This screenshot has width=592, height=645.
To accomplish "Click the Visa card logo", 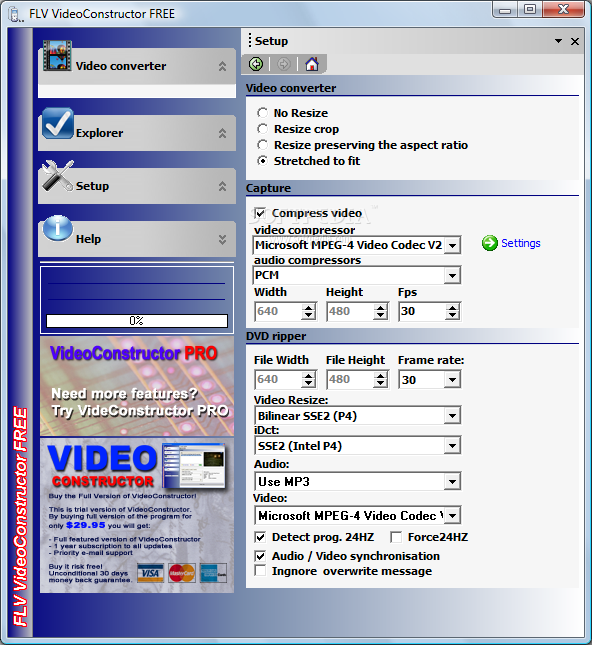I will 150,573.
